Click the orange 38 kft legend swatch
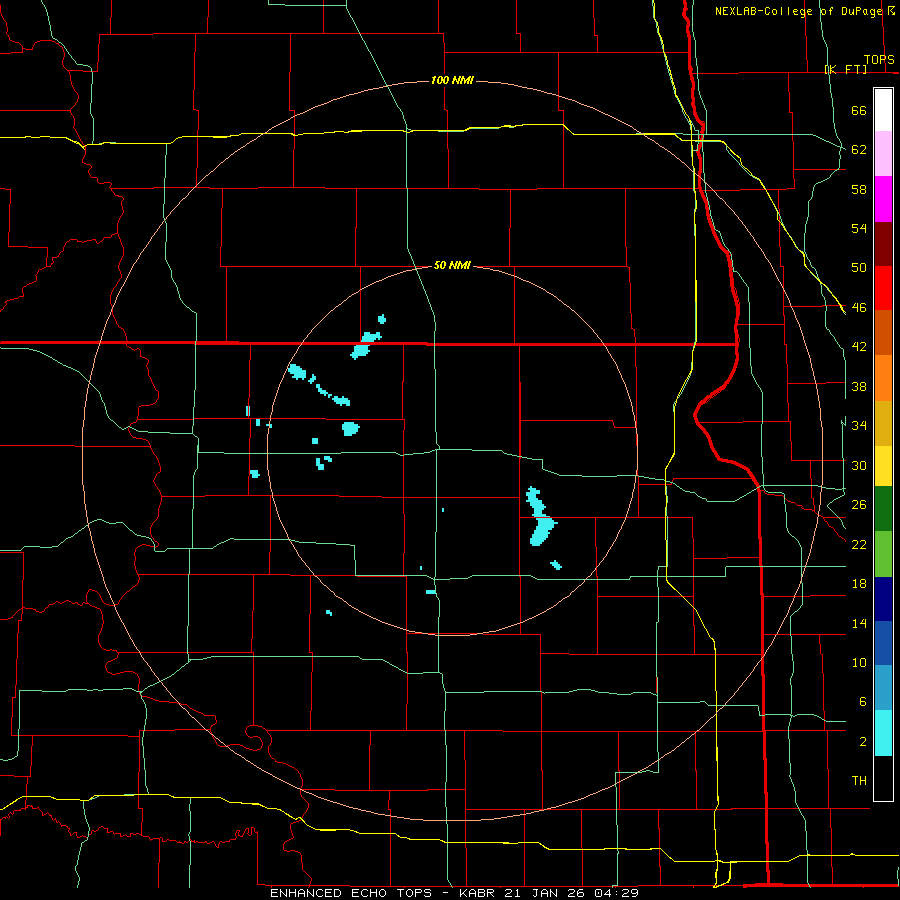 [x=883, y=378]
